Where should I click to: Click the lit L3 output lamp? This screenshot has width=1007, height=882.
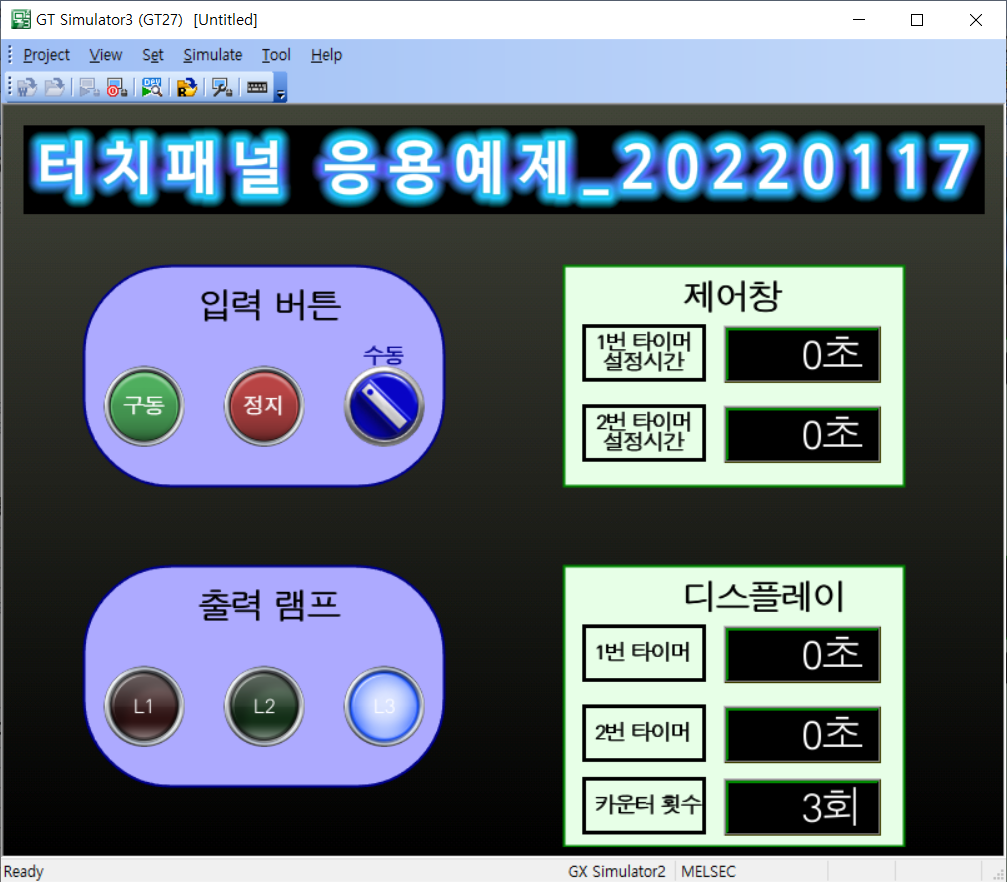click(x=384, y=706)
